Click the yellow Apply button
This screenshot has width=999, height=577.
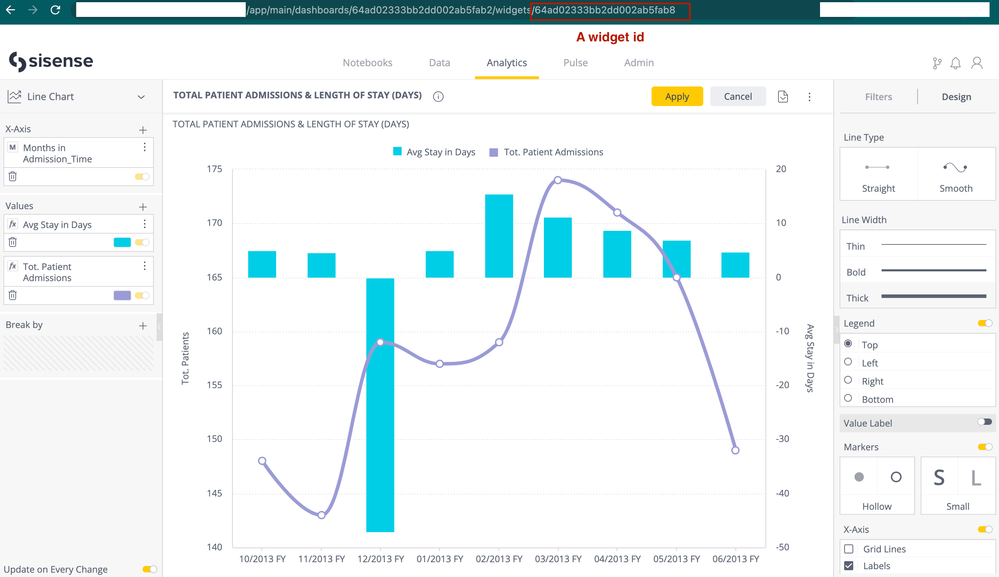[677, 97]
